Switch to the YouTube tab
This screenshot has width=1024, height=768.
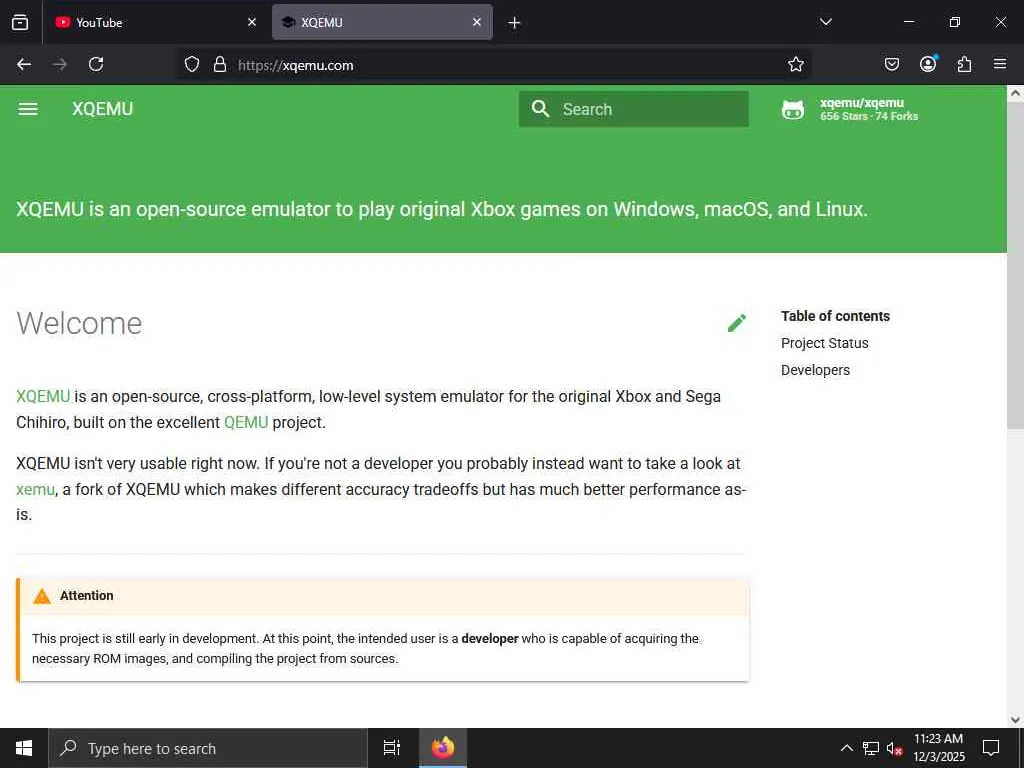[155, 22]
